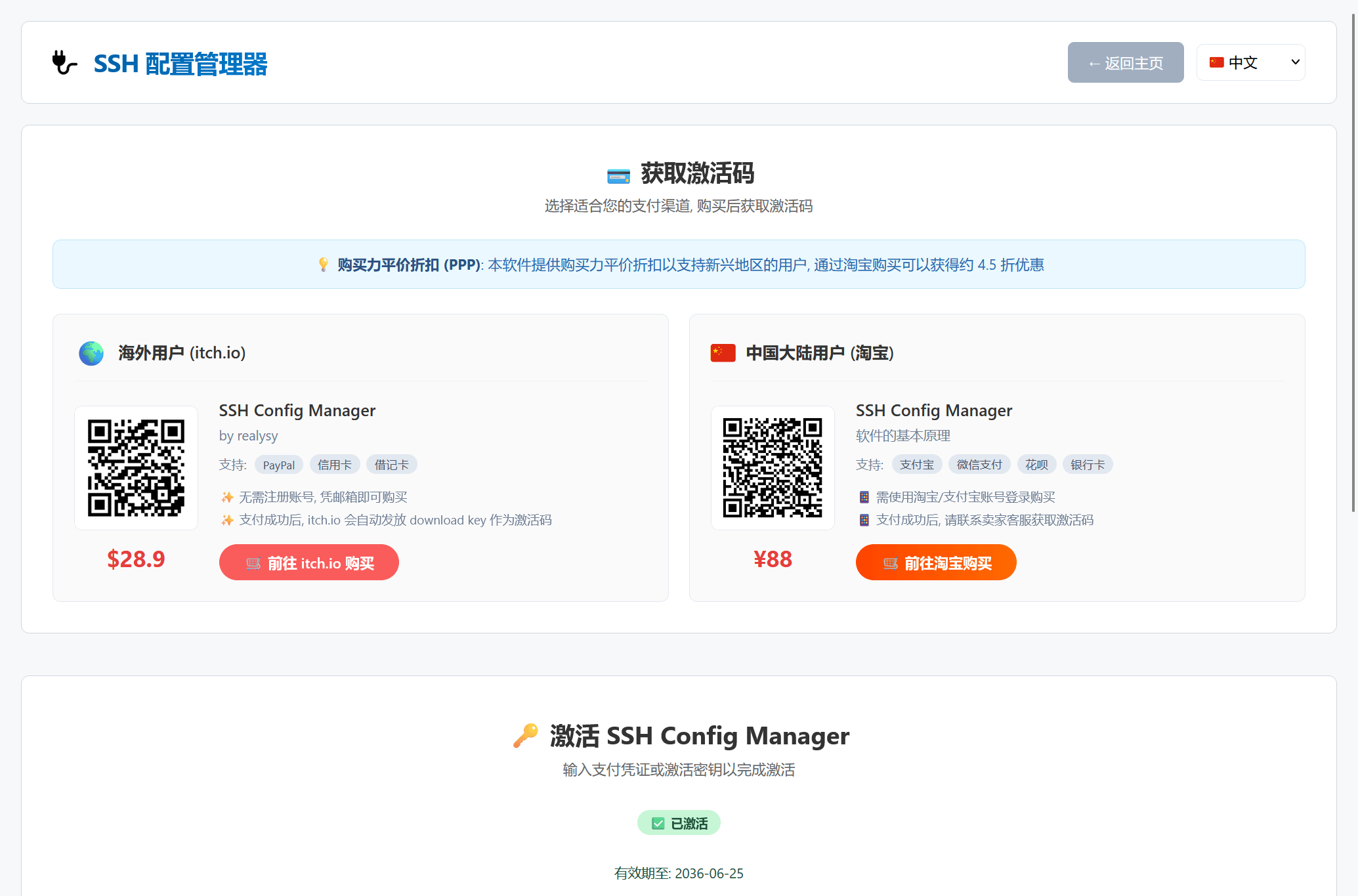
Task: Click the 有效期至: 2036-06-25 text
Action: tap(679, 874)
